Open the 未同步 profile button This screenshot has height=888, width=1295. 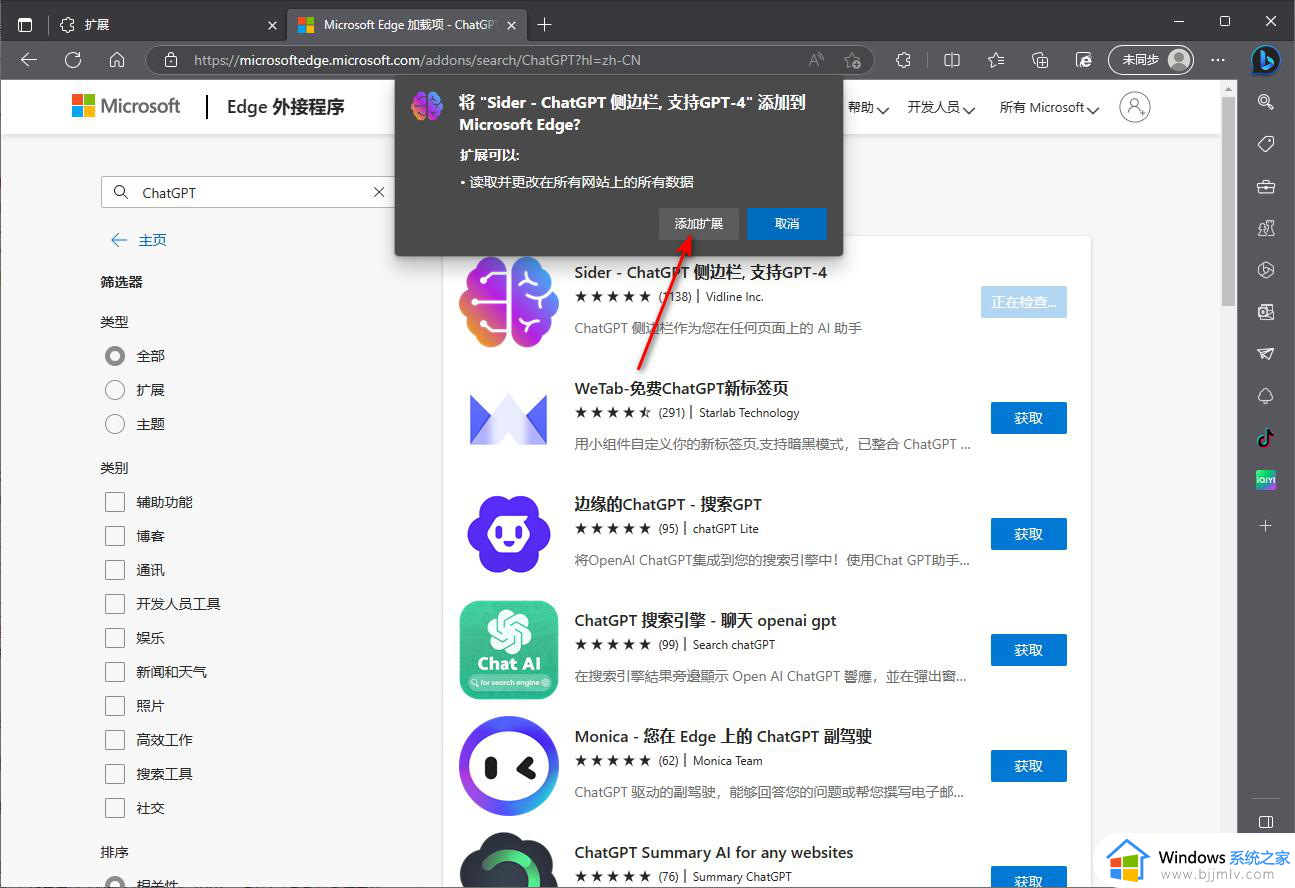tap(1152, 60)
